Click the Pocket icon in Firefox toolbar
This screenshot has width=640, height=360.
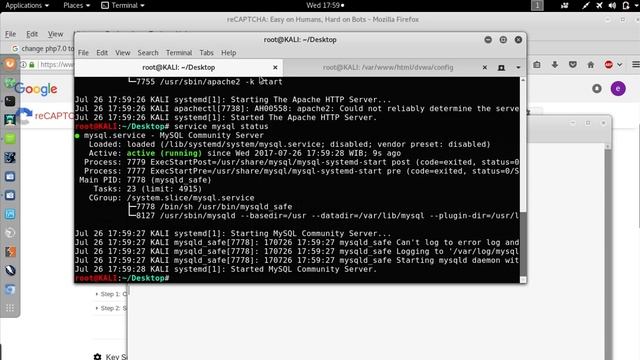point(573,64)
